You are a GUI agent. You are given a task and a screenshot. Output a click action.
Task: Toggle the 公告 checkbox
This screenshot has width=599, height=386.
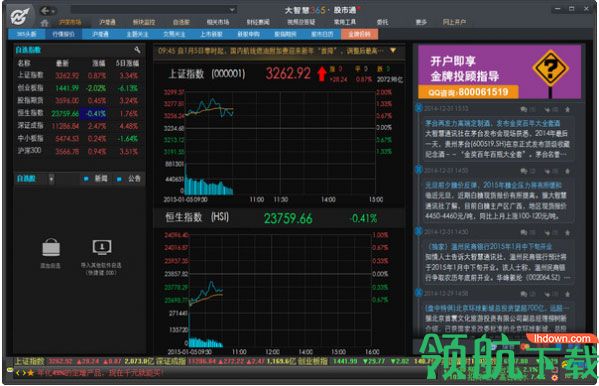coord(120,178)
